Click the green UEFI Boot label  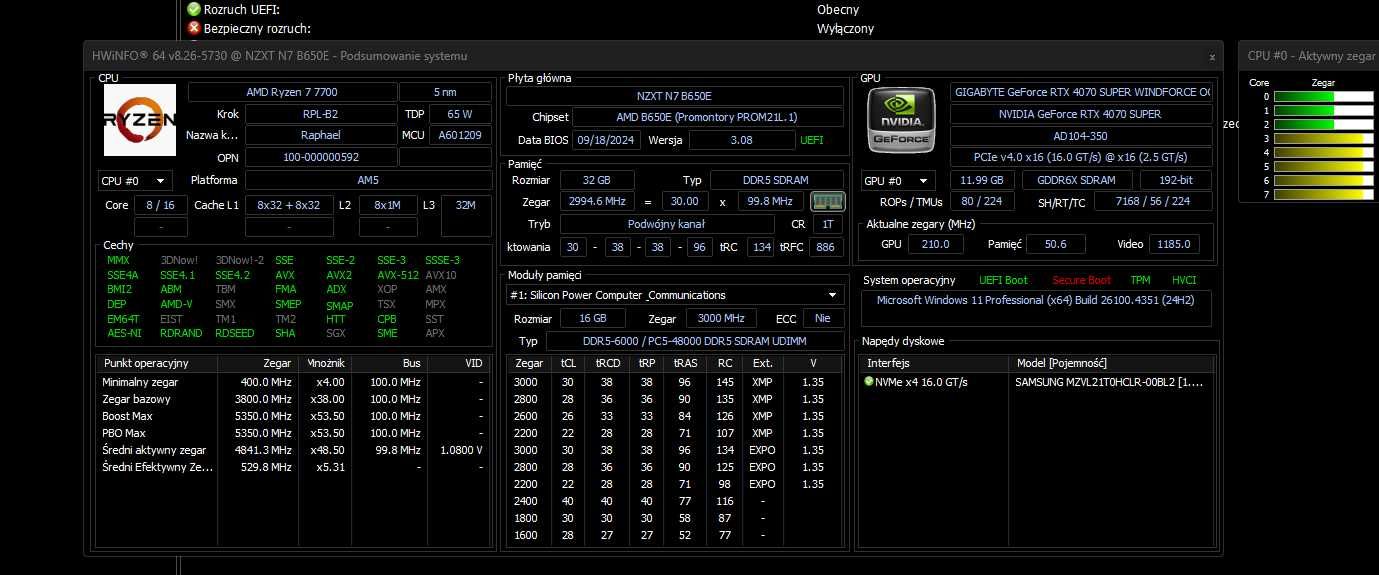1003,281
